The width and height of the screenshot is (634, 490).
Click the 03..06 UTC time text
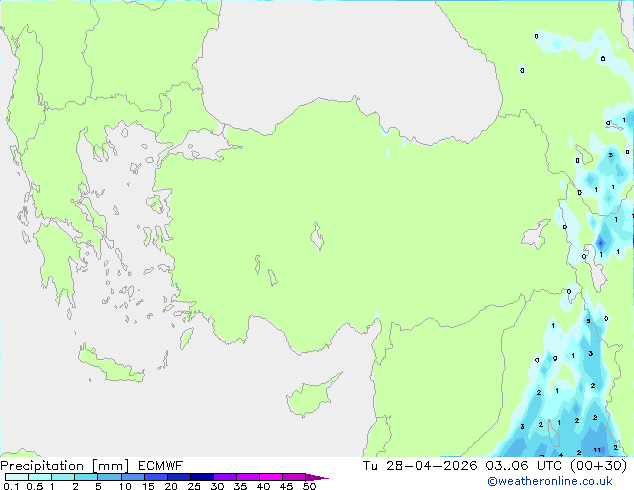524,466
